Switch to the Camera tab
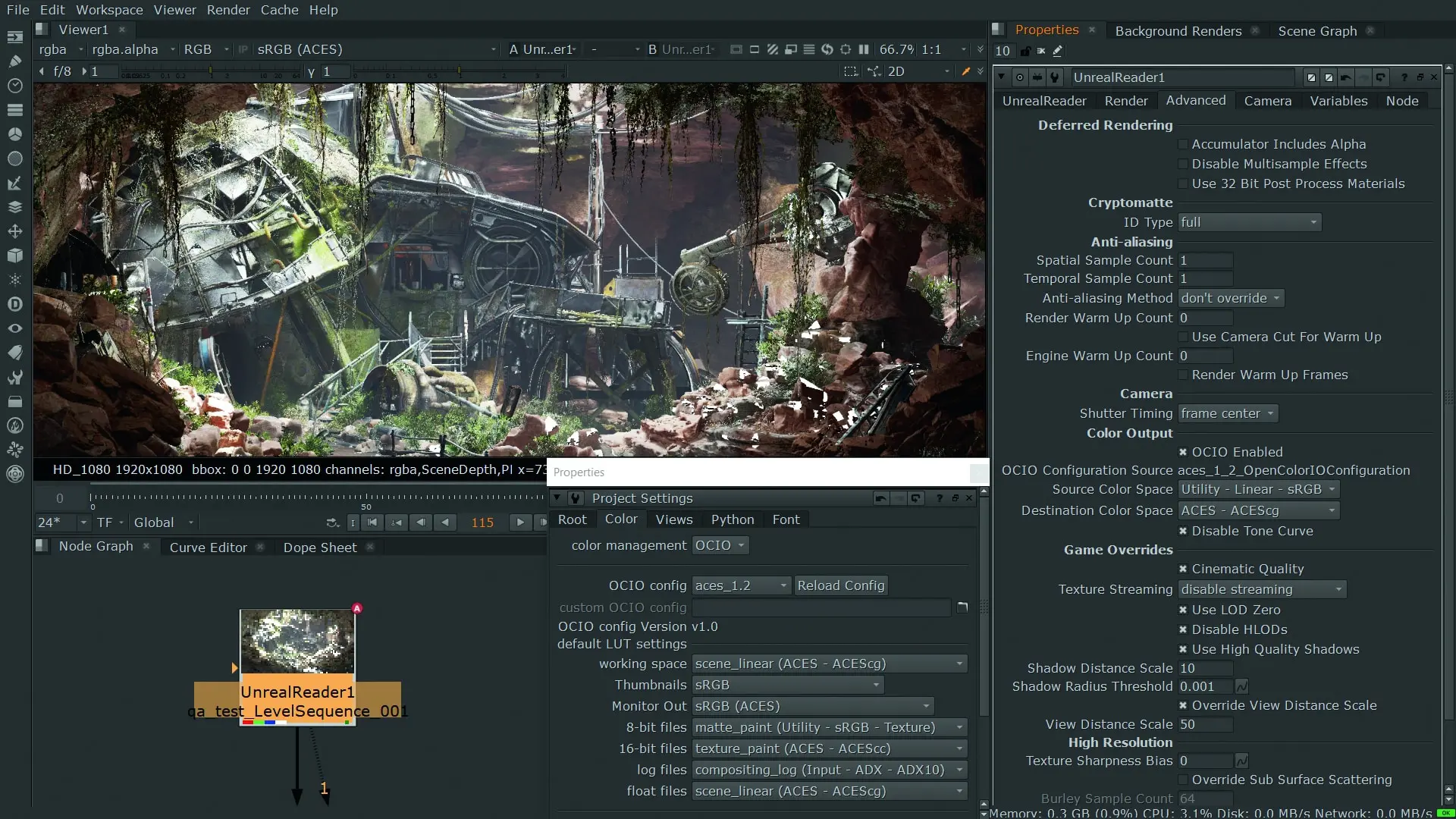This screenshot has height=819, width=1456. tap(1267, 101)
